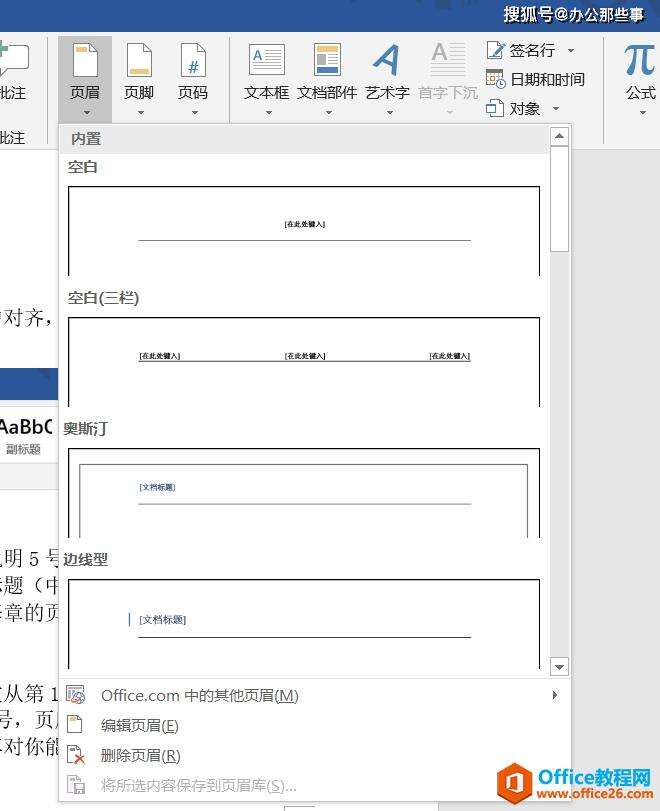The height and width of the screenshot is (811, 660).
Task: Choose Office.com 中的其他页眉(M) menu entry
Action: pyautogui.click(x=314, y=695)
